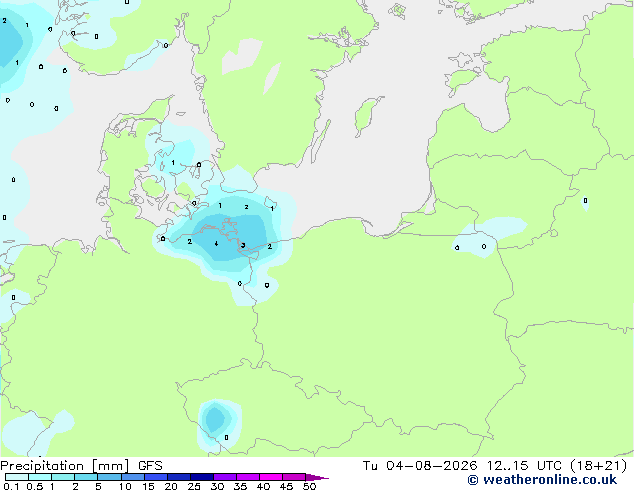This screenshot has width=634, height=490.
Task: Choose the 15–20 mm blue legend swatch
Action: 155,477
